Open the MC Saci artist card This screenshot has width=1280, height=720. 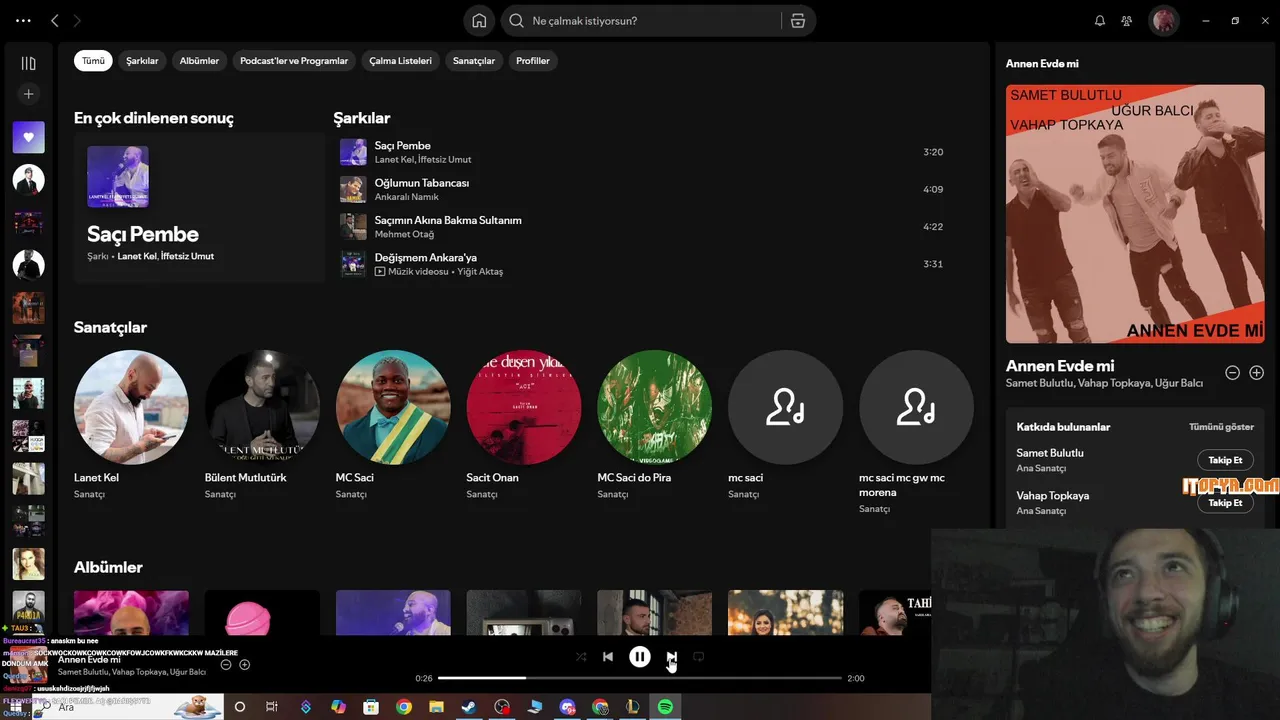pos(393,425)
